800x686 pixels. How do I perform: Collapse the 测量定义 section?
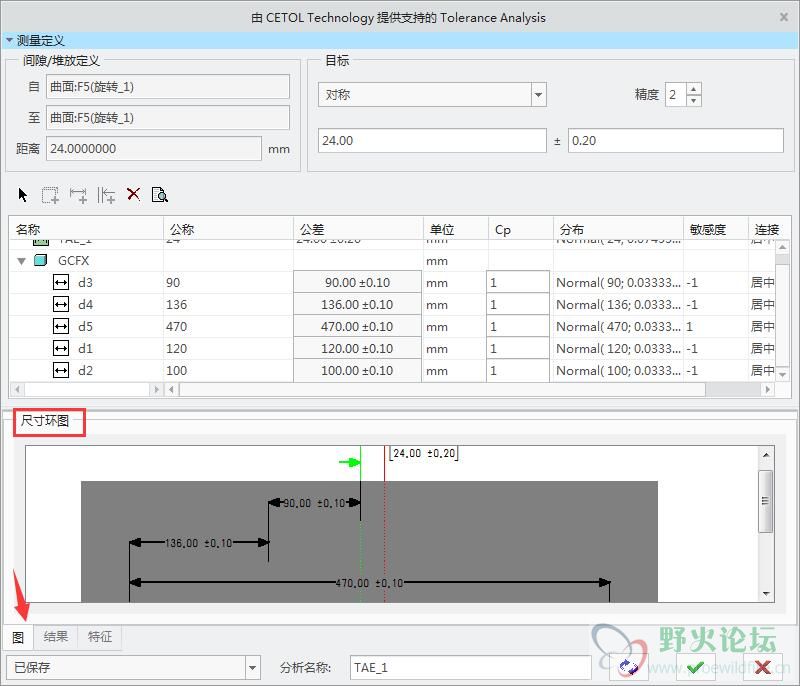click(9, 40)
